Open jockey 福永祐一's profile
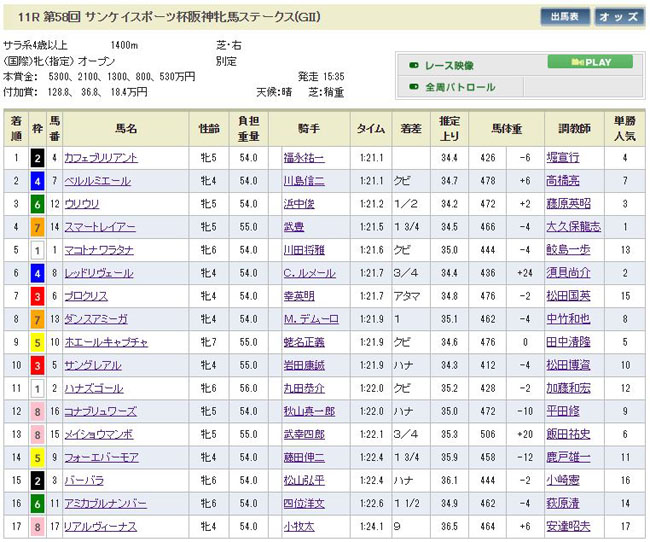The image size is (650, 542). [x=304, y=158]
